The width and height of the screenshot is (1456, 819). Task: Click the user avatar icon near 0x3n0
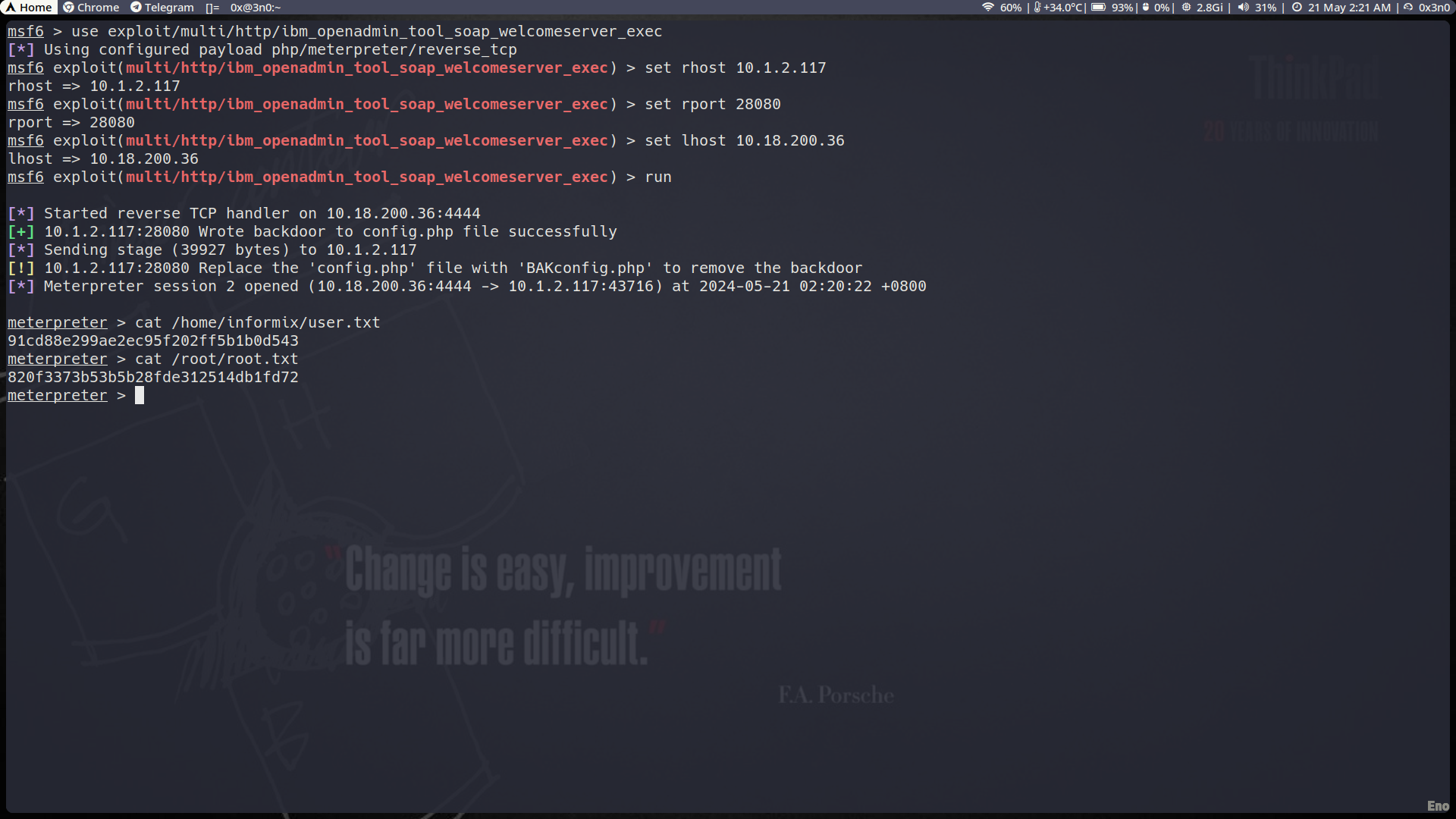[x=1408, y=8]
